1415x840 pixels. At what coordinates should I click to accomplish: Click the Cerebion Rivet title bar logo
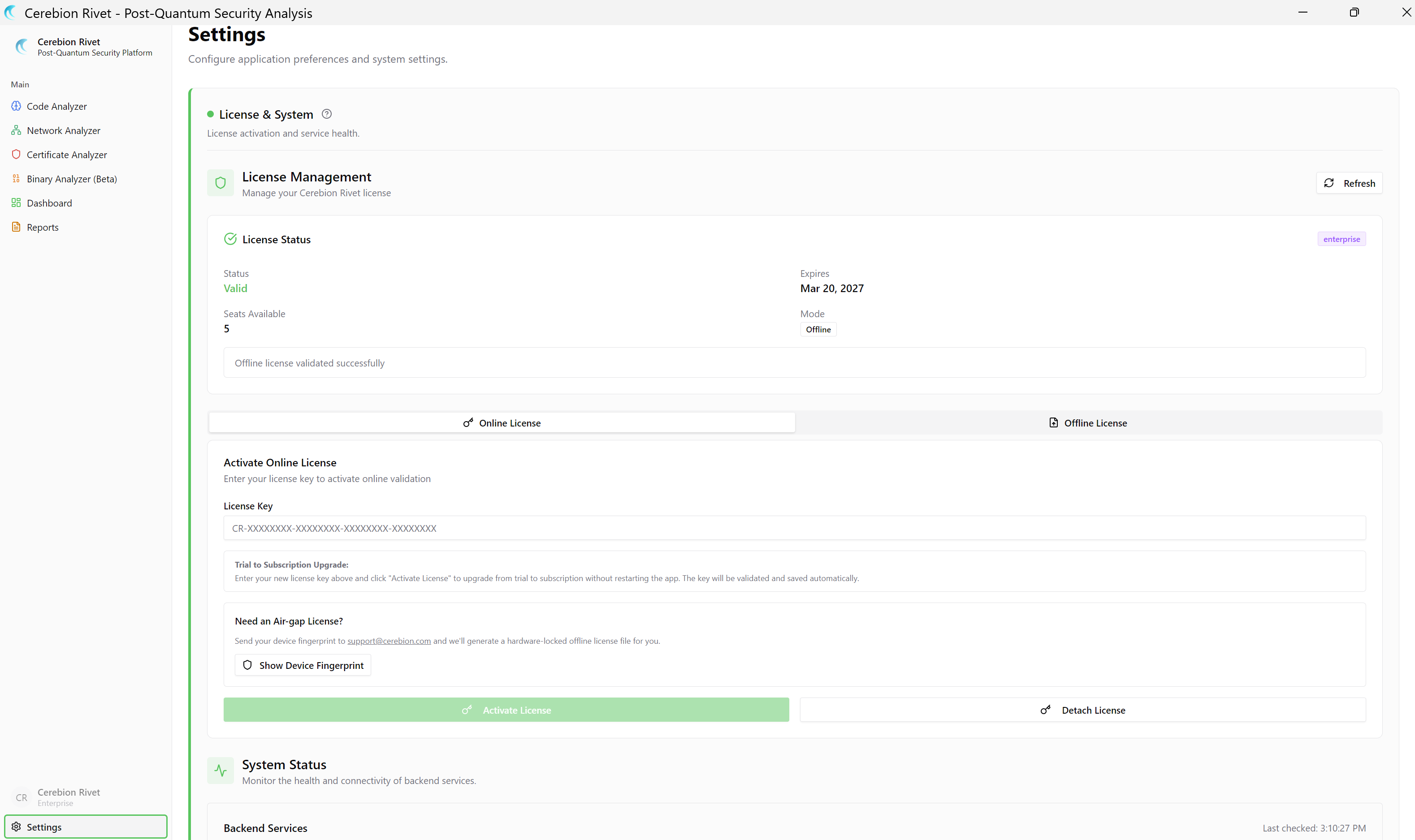(10, 13)
